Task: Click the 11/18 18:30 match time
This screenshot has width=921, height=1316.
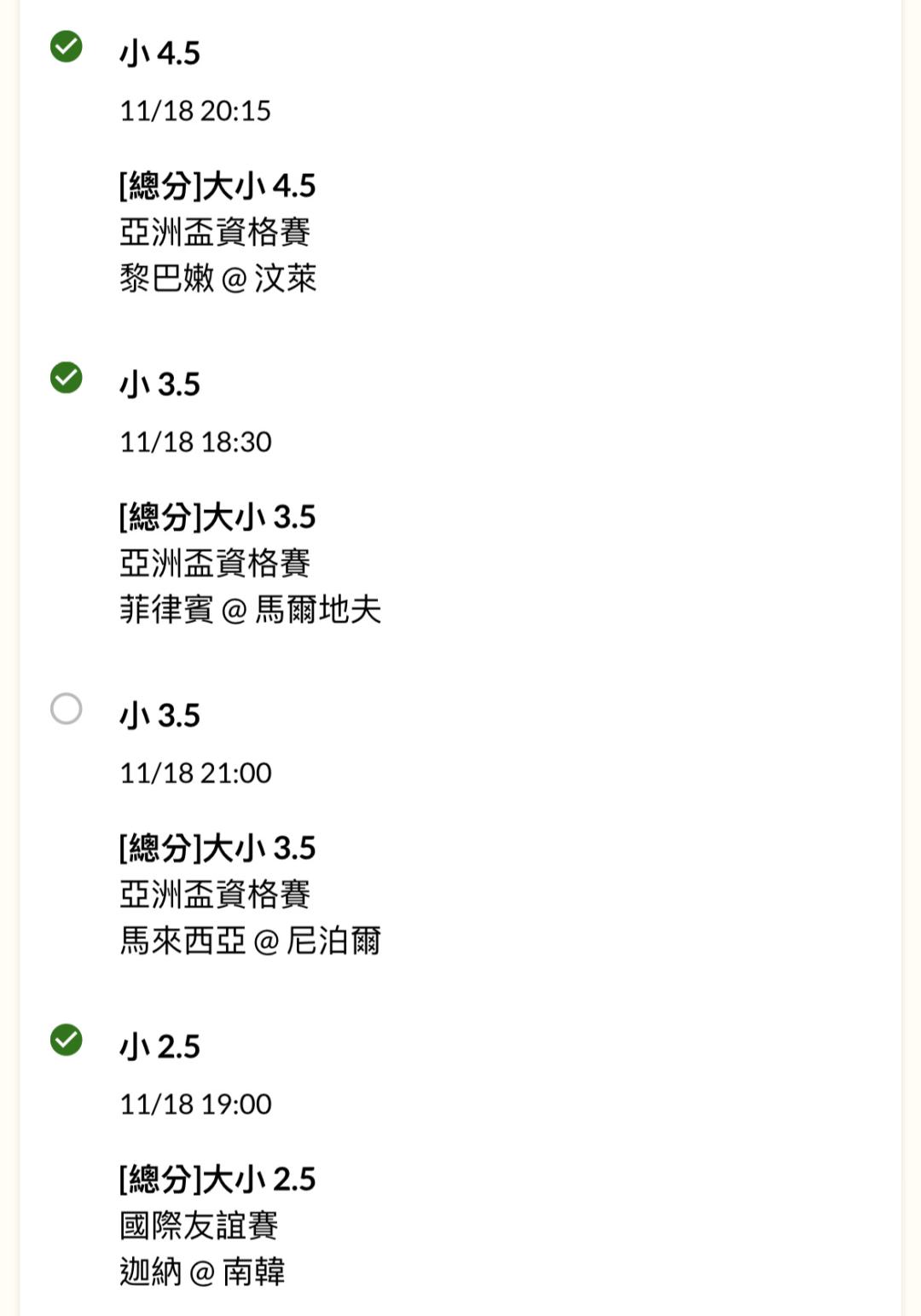Action: pos(195,442)
